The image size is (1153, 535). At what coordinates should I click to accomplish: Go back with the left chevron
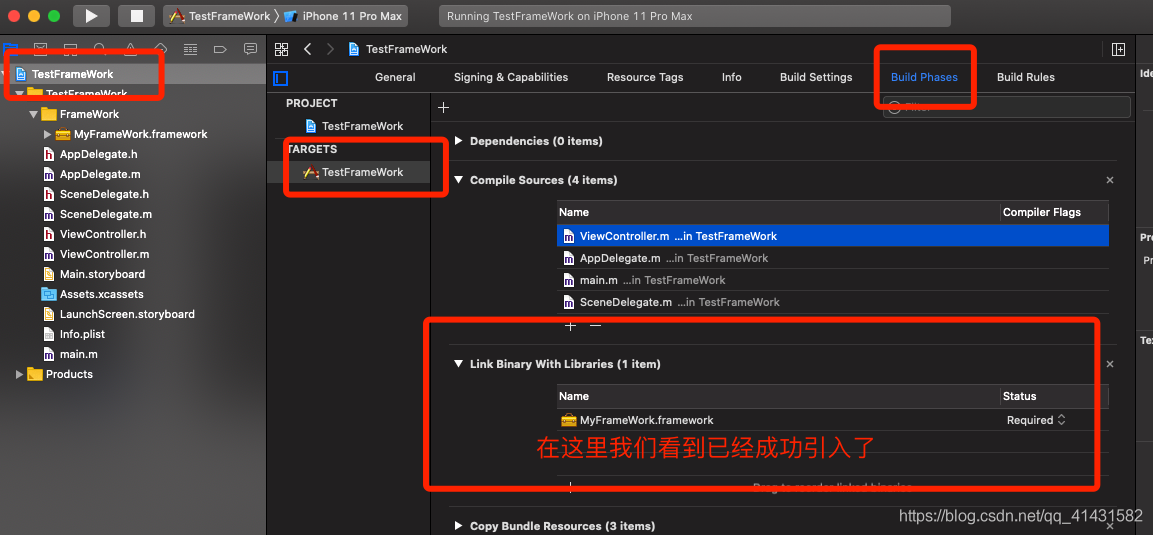(x=307, y=49)
